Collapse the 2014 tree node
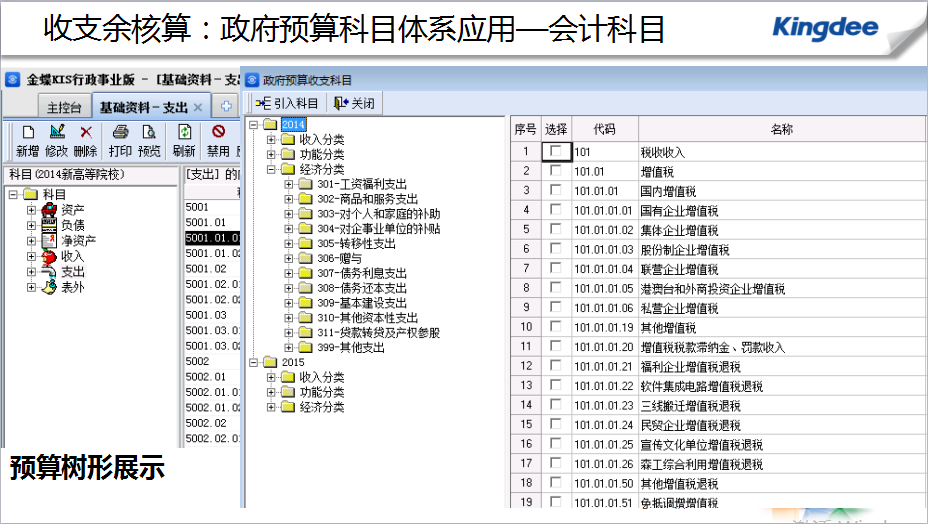Viewport: 928px width, 524px height. pyautogui.click(x=253, y=124)
